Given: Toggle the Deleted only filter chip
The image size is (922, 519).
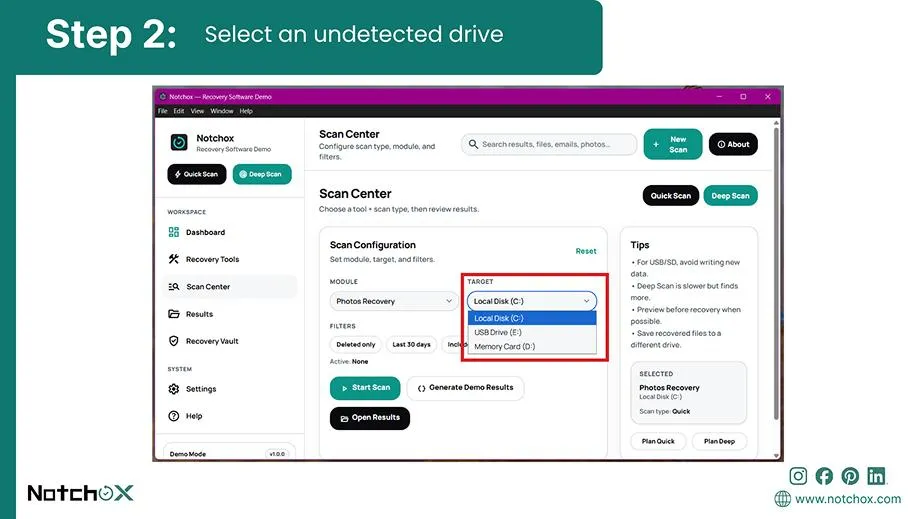Looking at the screenshot, I should (x=356, y=344).
